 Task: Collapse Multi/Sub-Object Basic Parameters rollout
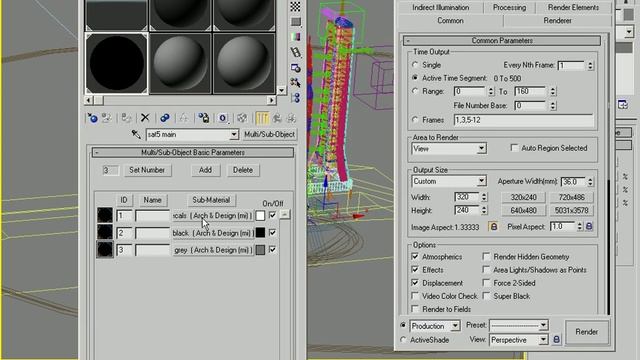(x=192, y=152)
